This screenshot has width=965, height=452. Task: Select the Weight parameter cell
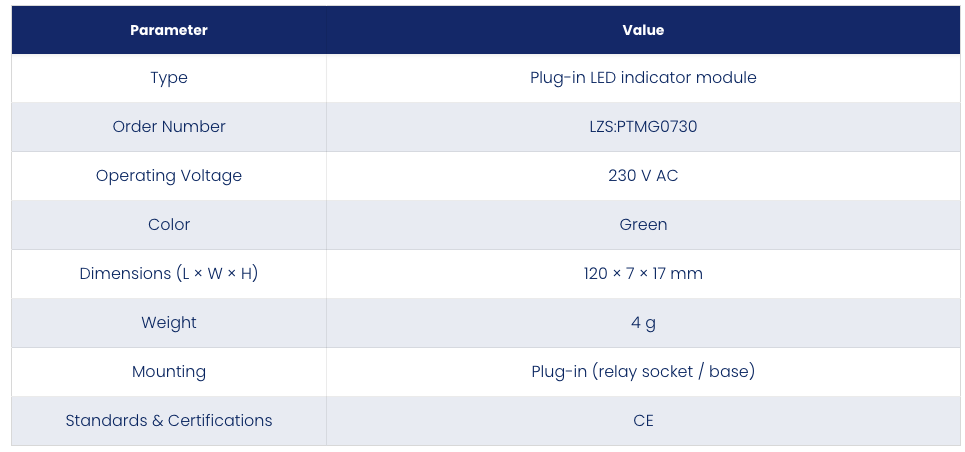click(169, 323)
